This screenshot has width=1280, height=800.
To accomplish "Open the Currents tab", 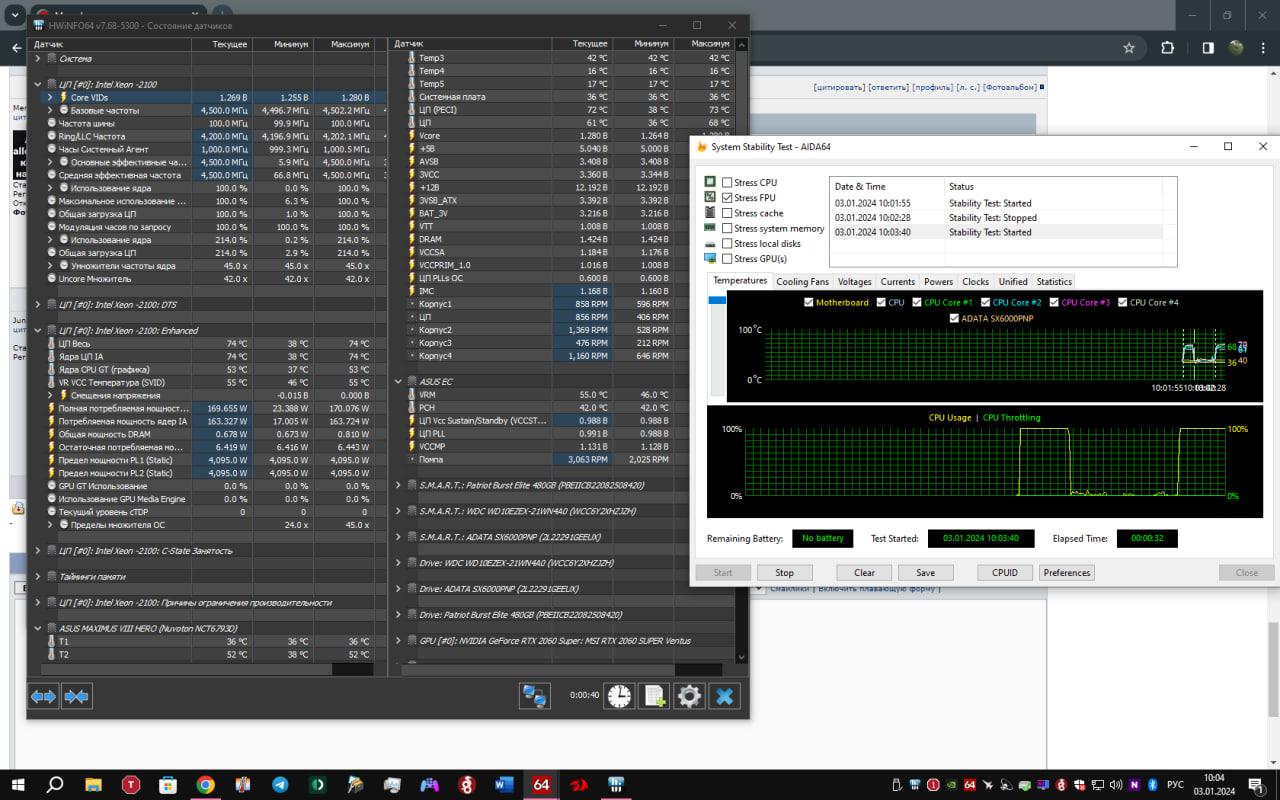I will tap(898, 282).
